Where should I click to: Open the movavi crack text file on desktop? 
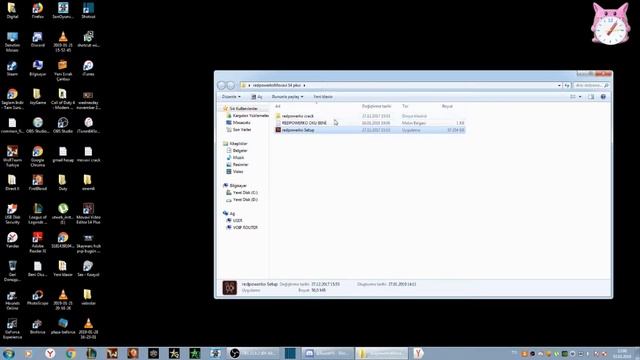coord(88,154)
